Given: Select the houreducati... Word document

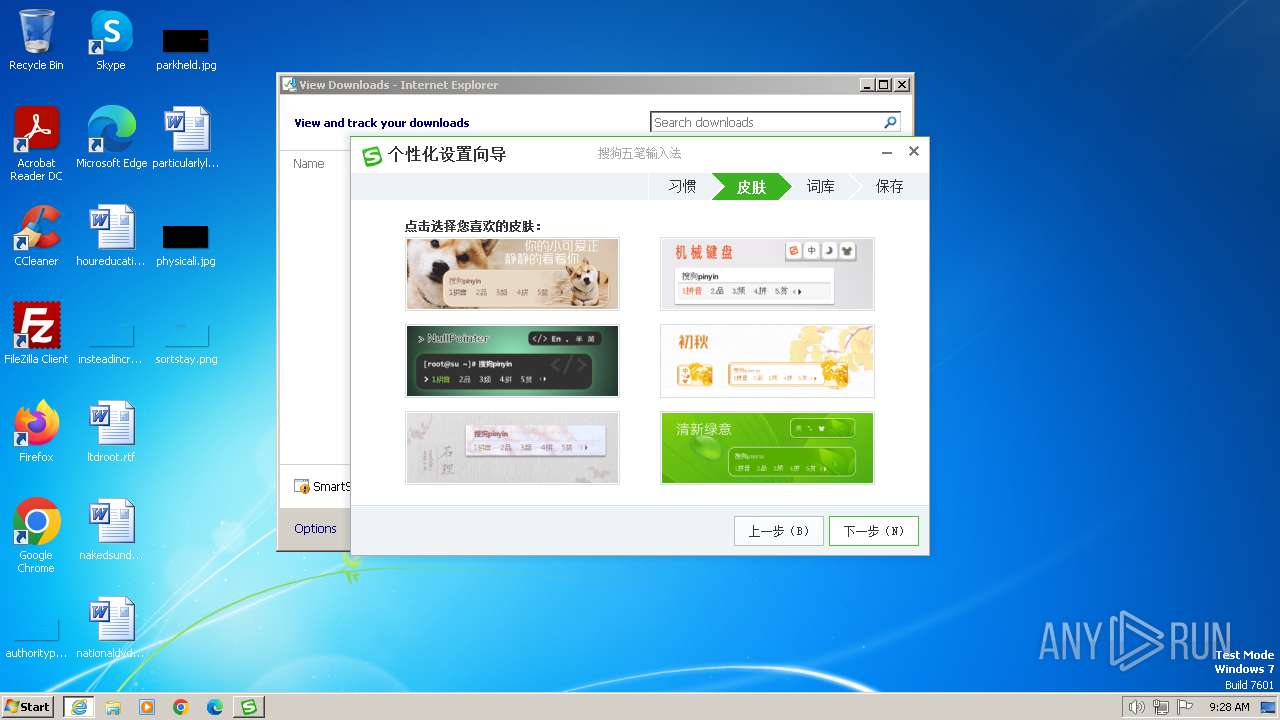Looking at the screenshot, I should [111, 236].
